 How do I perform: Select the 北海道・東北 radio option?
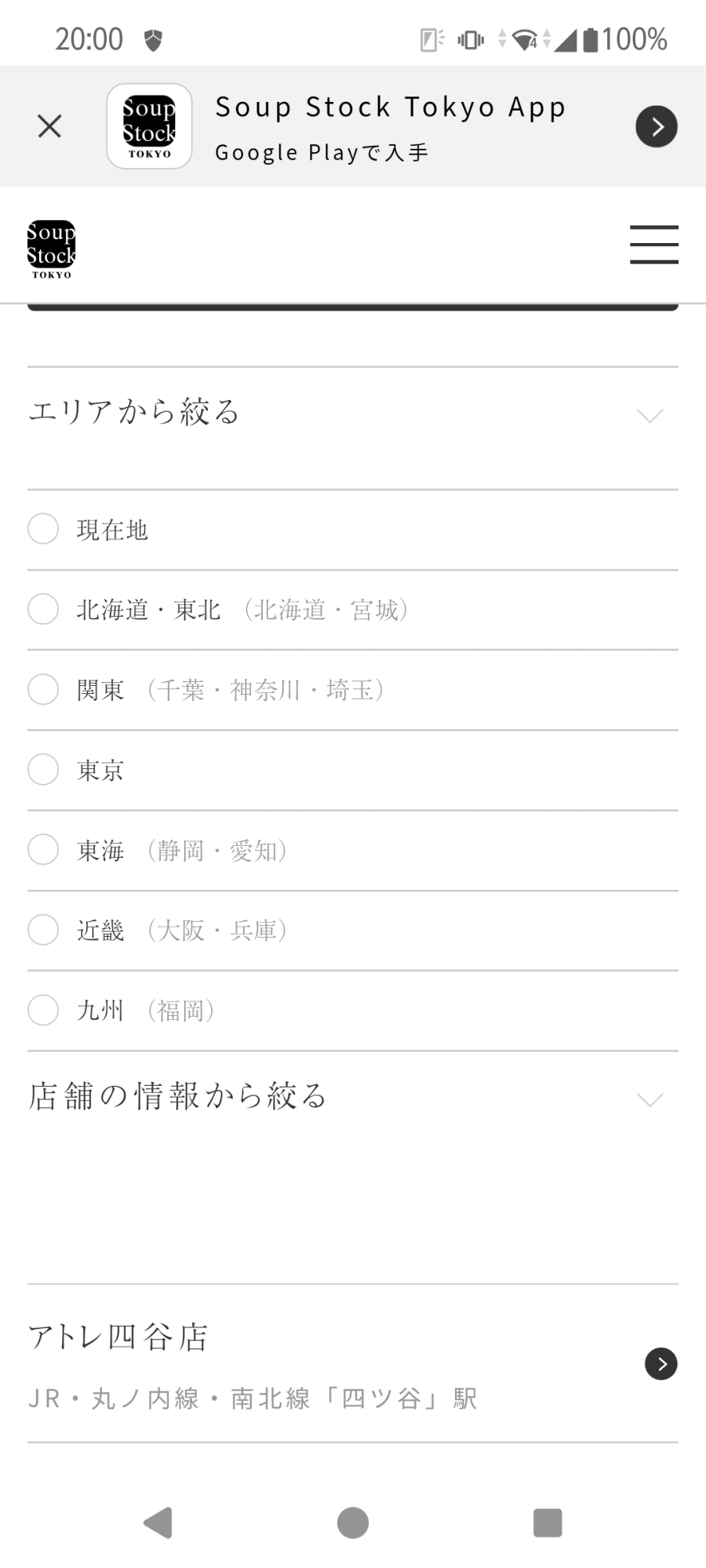click(43, 609)
